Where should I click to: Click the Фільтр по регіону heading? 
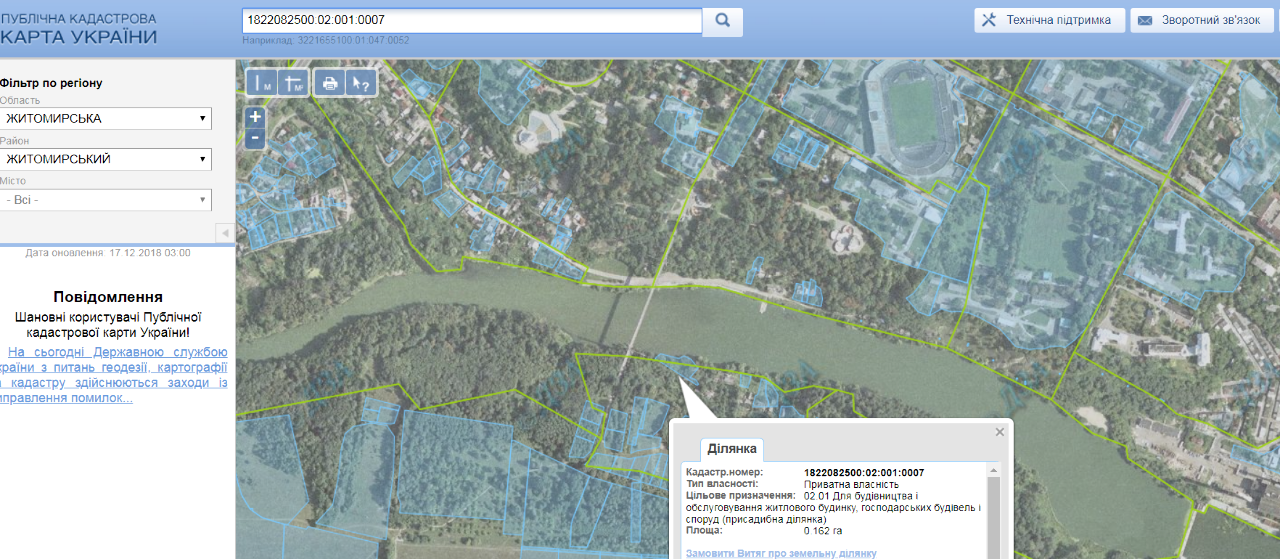[x=51, y=83]
